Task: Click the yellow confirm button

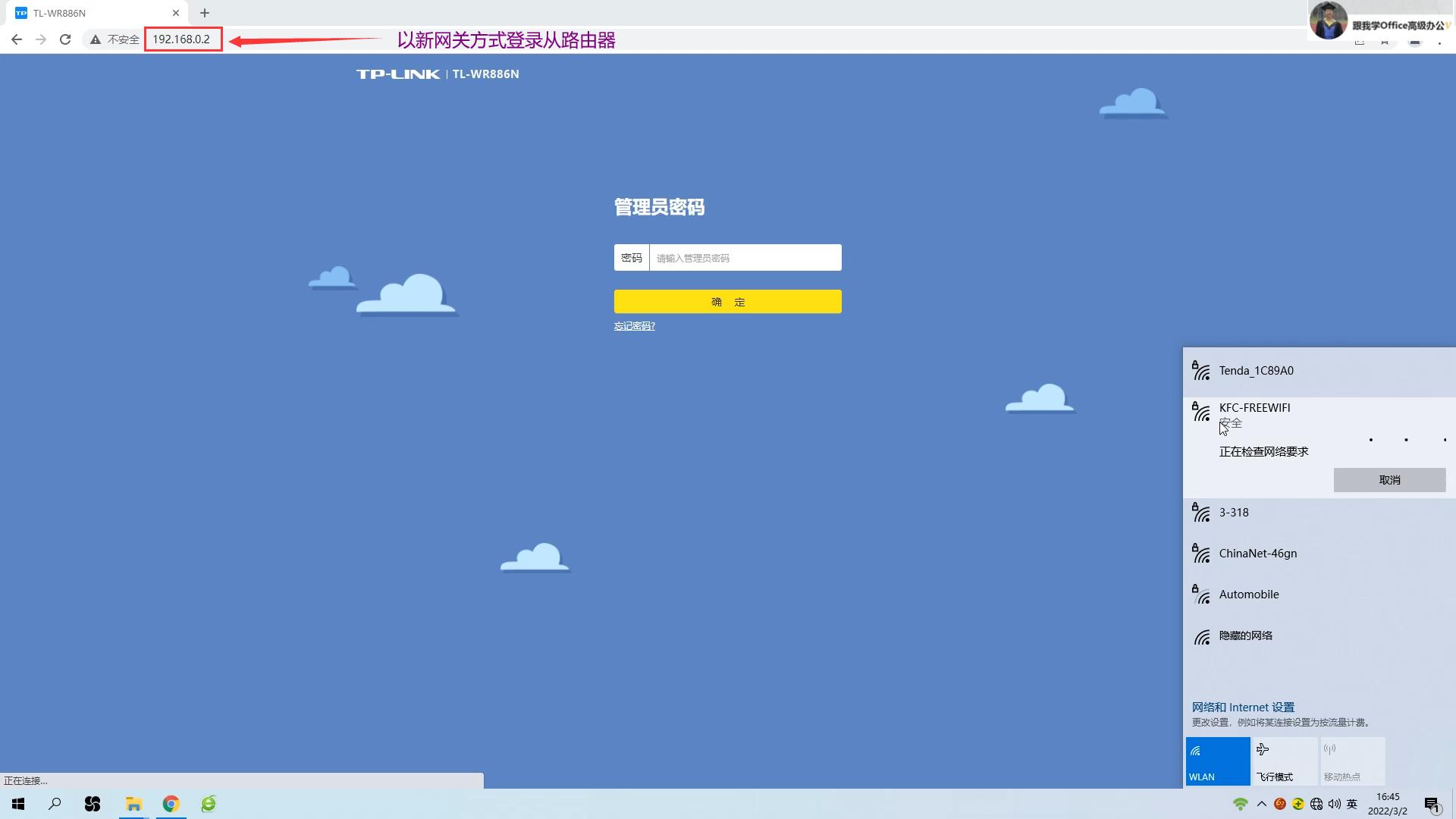Action: (727, 302)
